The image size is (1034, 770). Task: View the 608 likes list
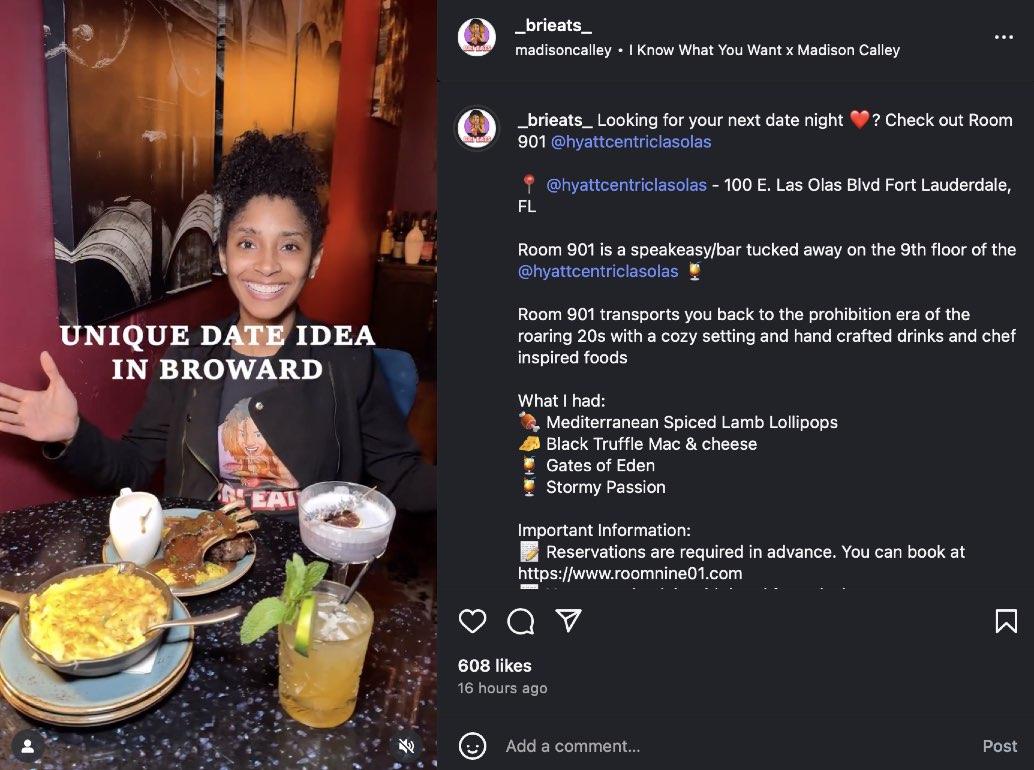click(495, 666)
